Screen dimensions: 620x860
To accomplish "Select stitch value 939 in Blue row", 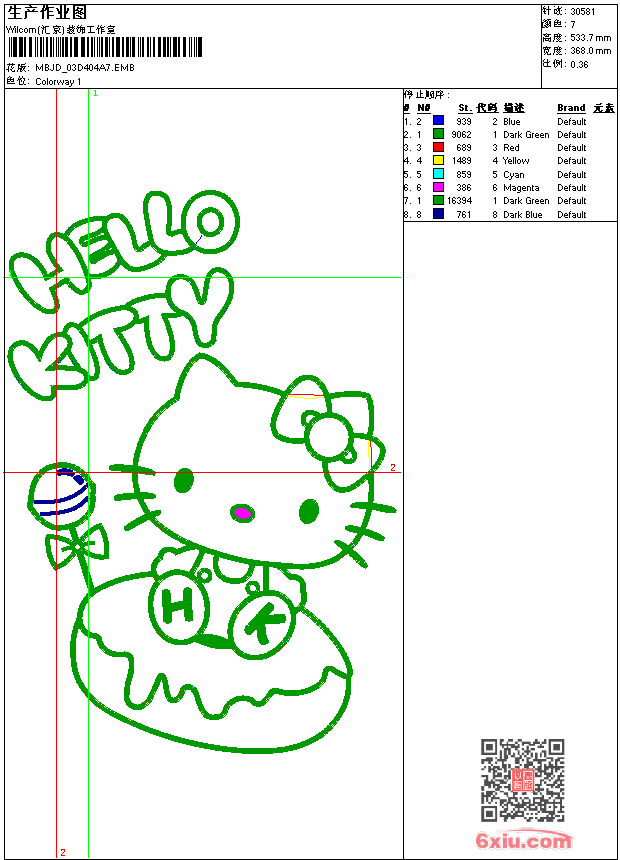I will point(464,122).
